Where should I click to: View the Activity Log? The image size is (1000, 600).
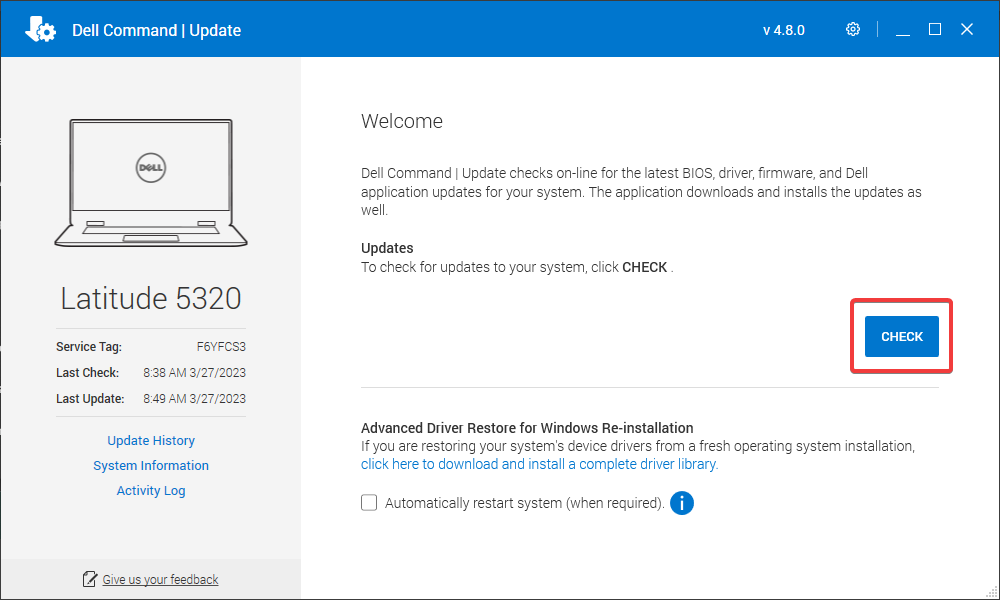pyautogui.click(x=151, y=490)
